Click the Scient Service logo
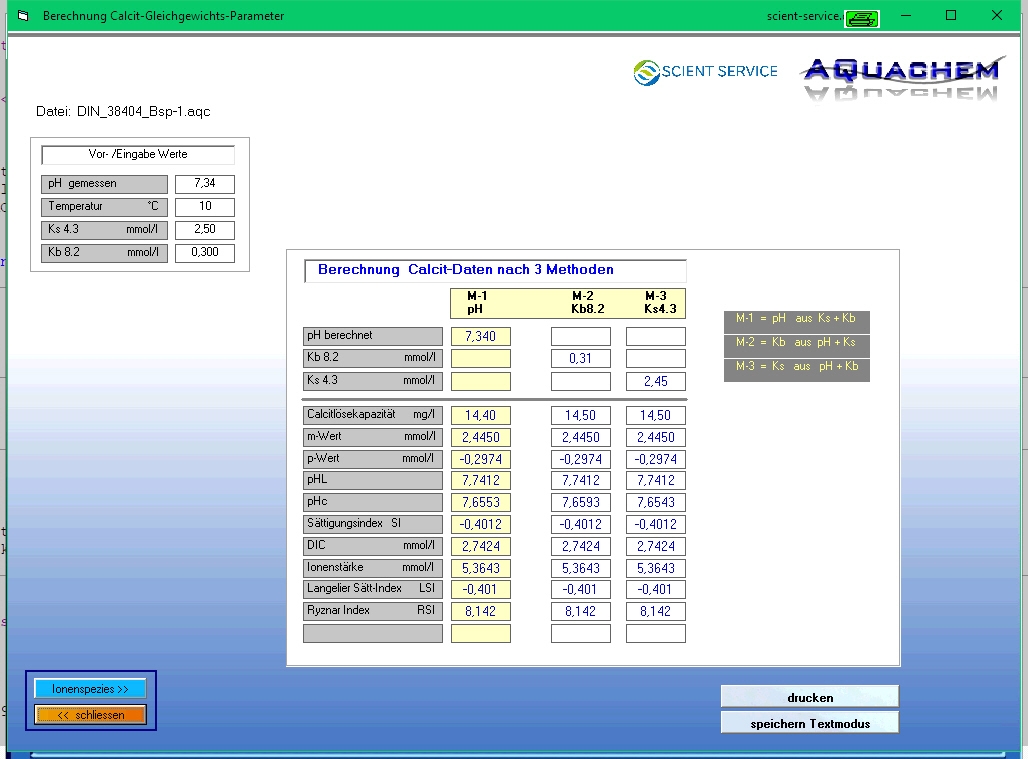 pos(705,72)
